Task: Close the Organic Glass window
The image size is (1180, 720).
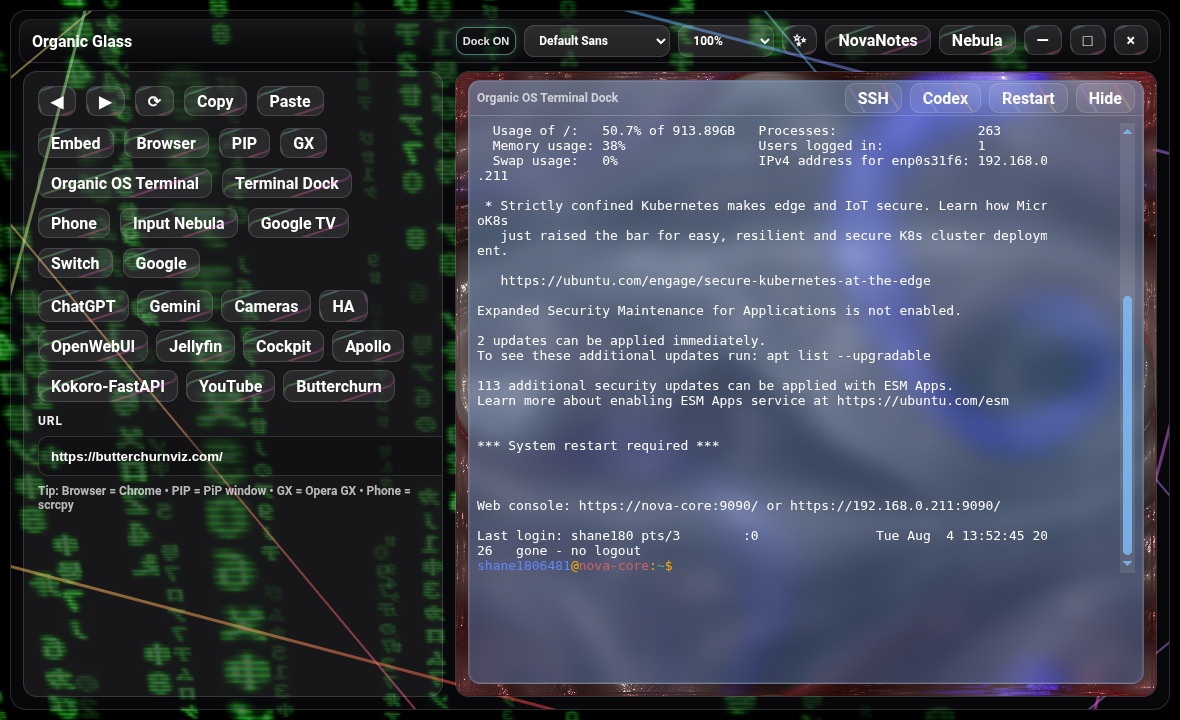Action: click(1130, 41)
